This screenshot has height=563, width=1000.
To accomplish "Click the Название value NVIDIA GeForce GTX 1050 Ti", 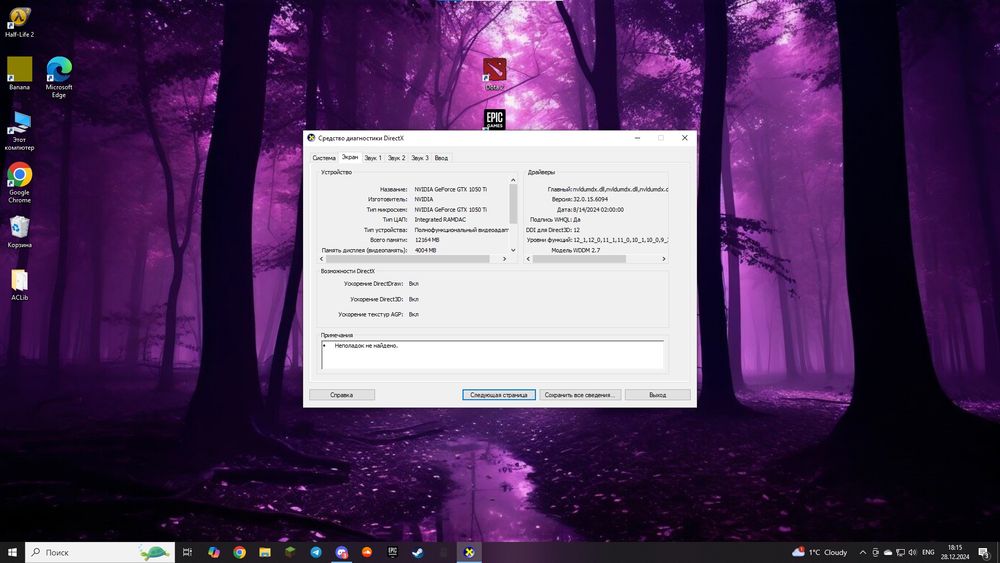I will point(450,189).
